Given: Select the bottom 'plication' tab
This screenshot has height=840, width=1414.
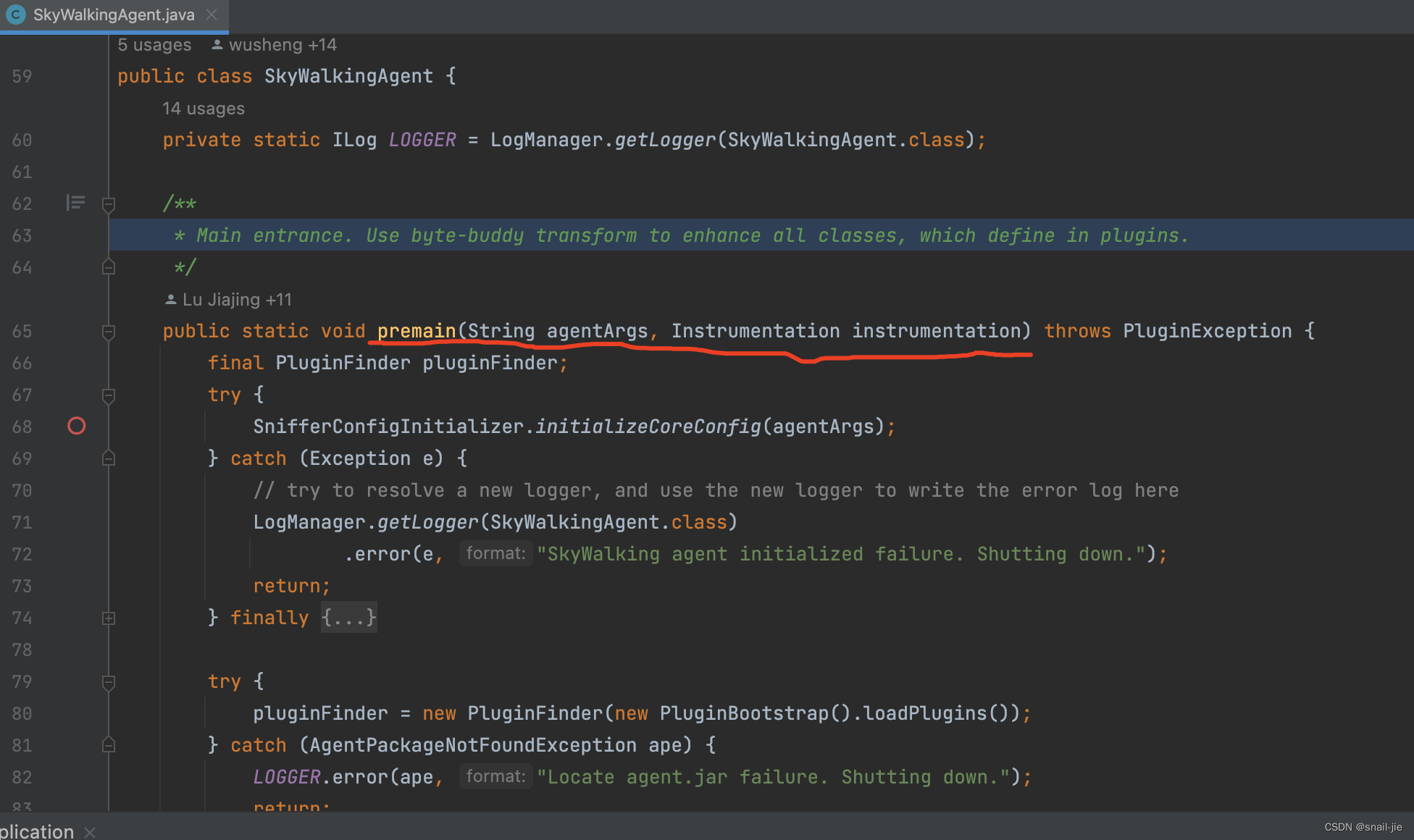Looking at the screenshot, I should pyautogui.click(x=37, y=831).
